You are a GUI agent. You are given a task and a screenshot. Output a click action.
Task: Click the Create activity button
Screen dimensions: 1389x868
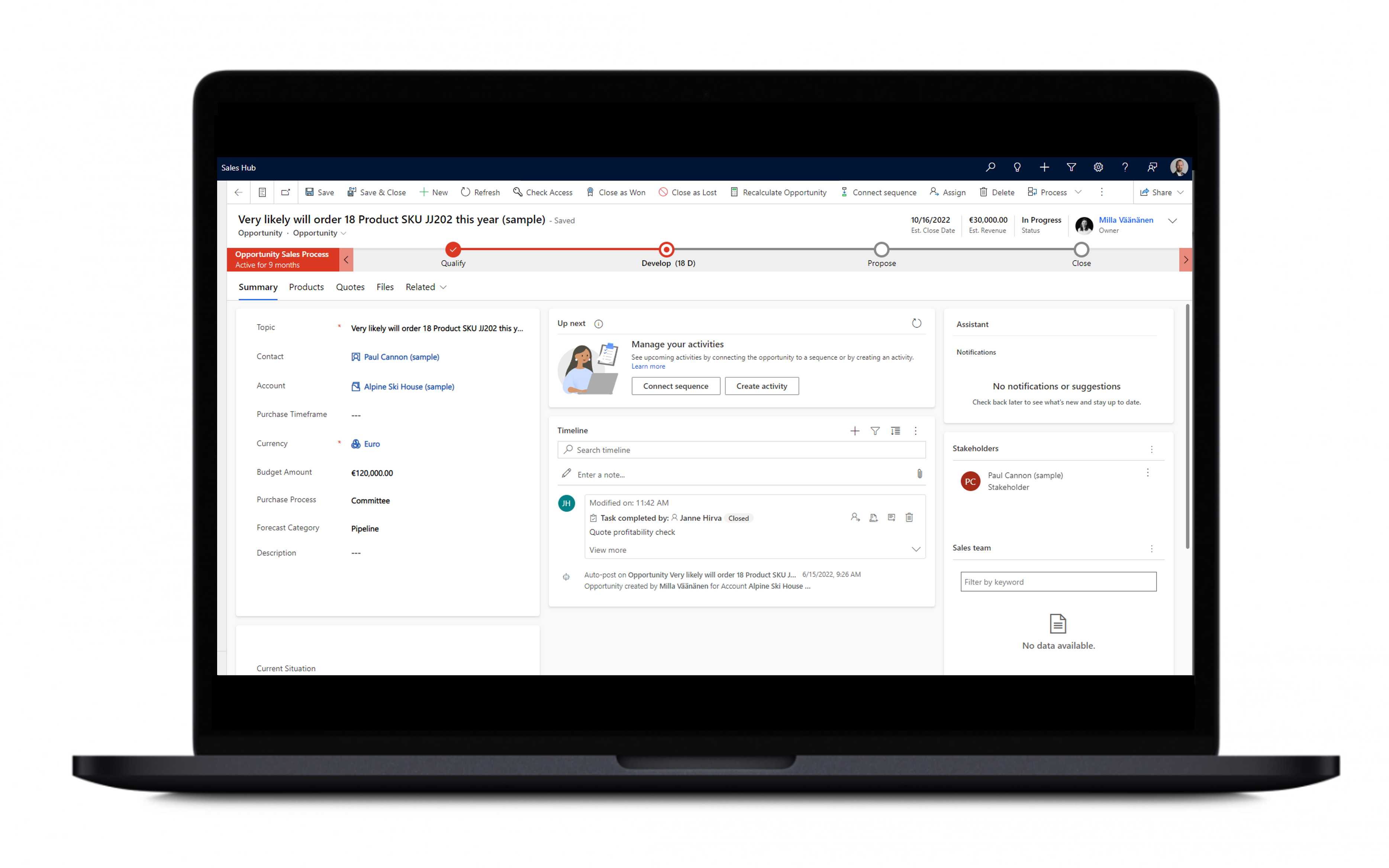pos(762,386)
